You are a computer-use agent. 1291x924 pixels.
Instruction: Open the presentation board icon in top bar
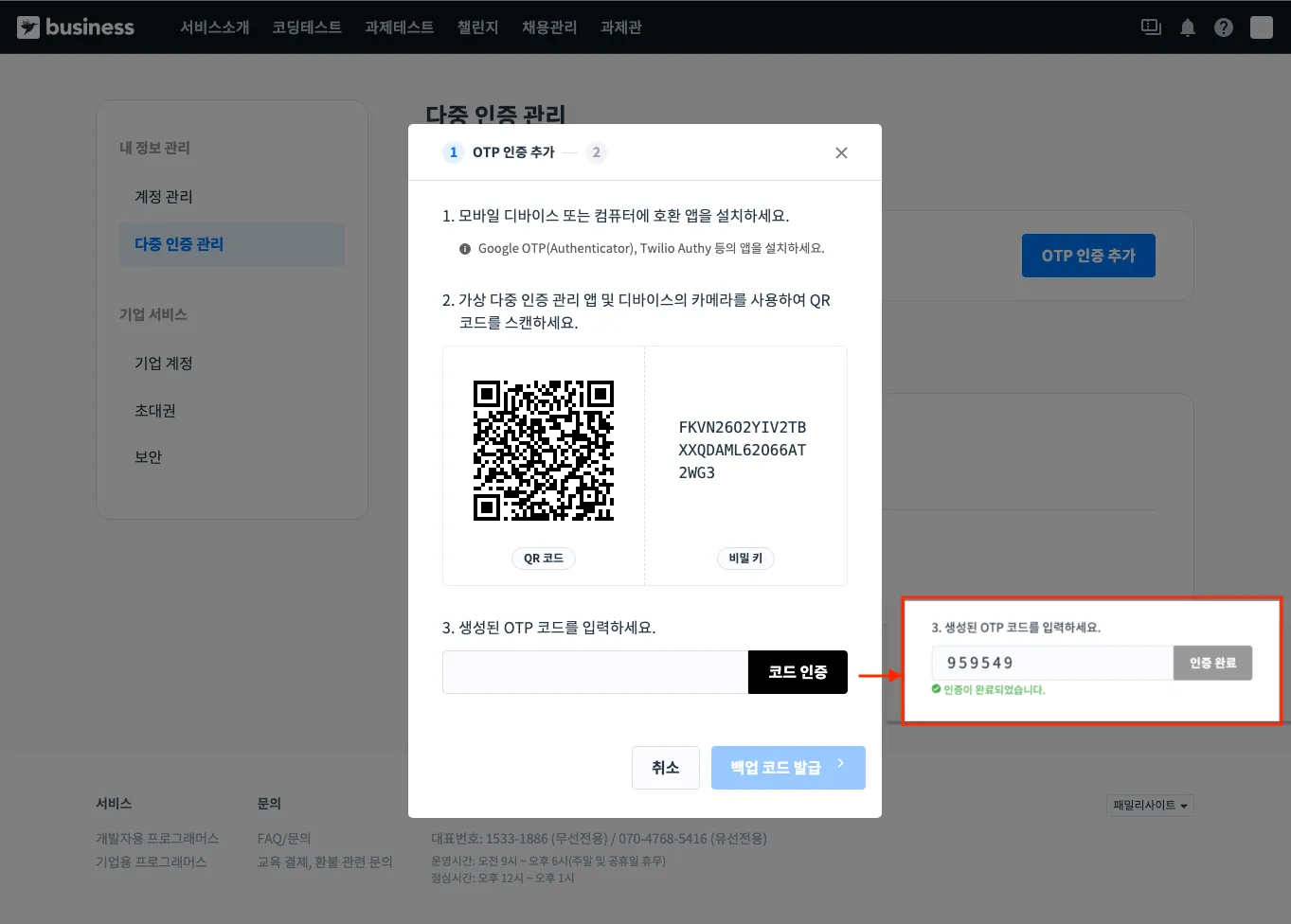click(1151, 27)
